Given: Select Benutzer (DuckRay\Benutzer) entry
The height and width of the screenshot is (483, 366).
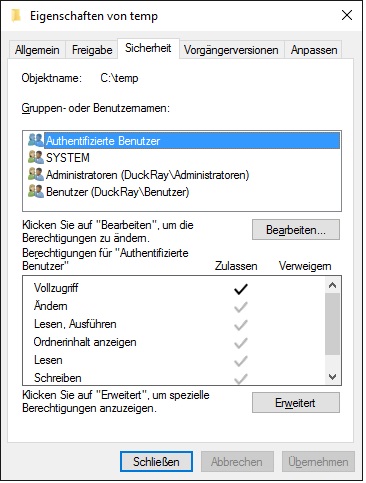Looking at the screenshot, I should click(117, 192).
